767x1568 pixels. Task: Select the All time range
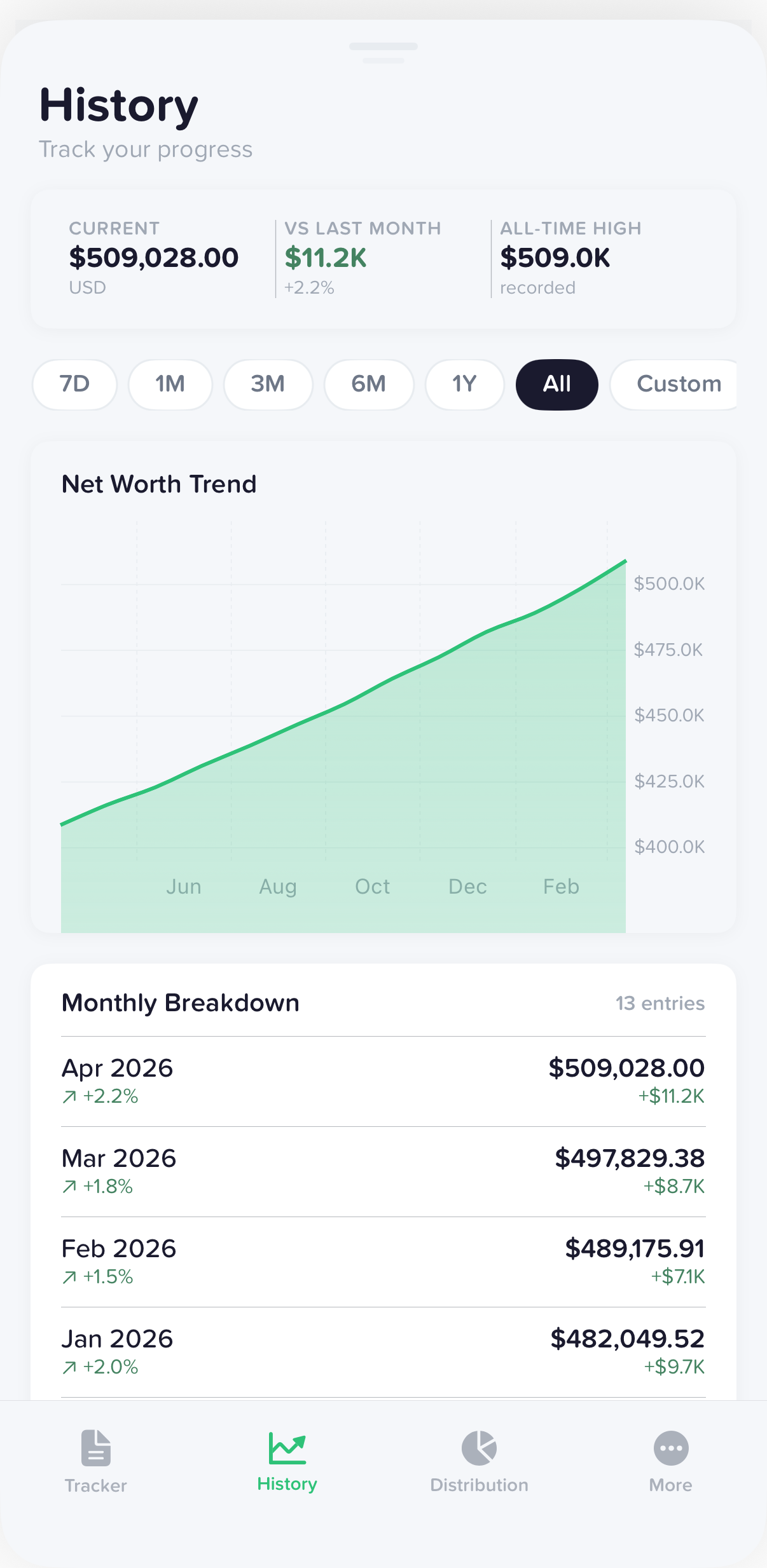pyautogui.click(x=556, y=384)
